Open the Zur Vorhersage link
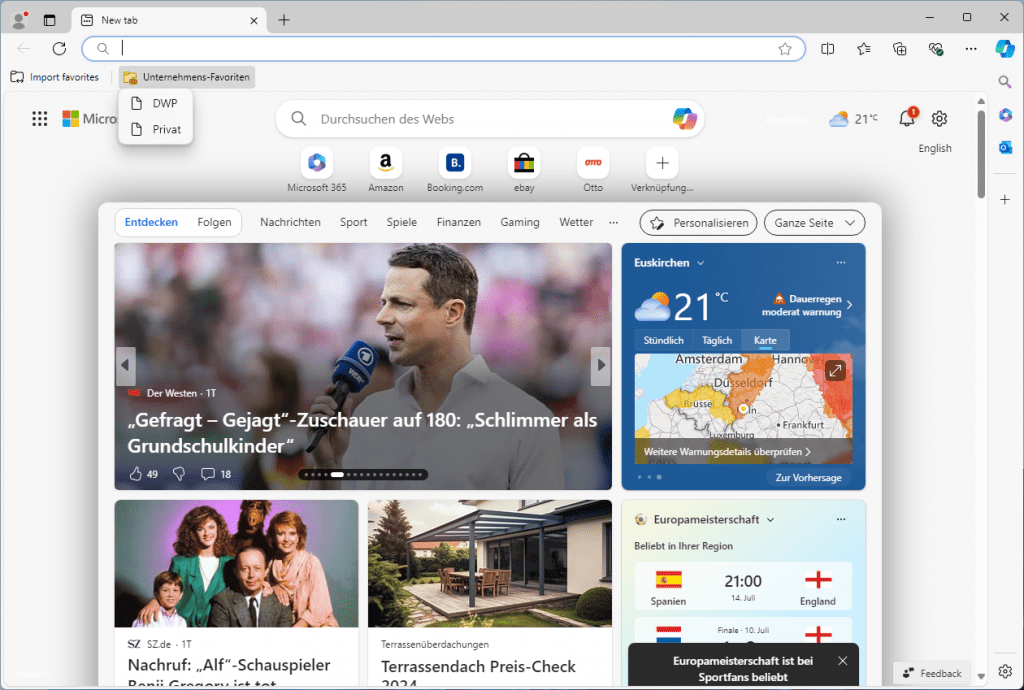This screenshot has width=1024, height=690. [x=809, y=477]
